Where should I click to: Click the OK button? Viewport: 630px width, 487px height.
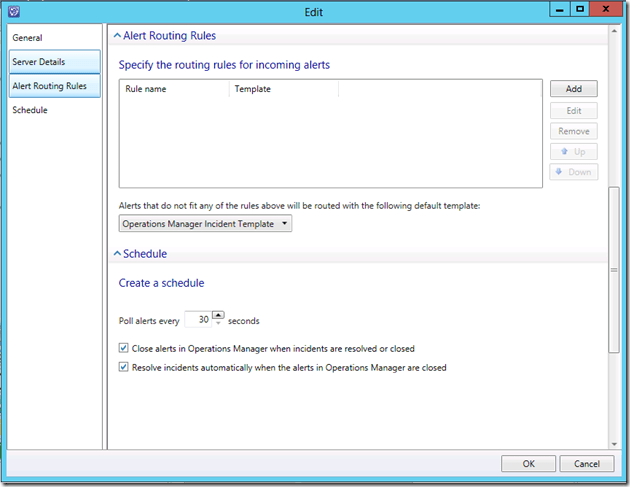point(528,464)
